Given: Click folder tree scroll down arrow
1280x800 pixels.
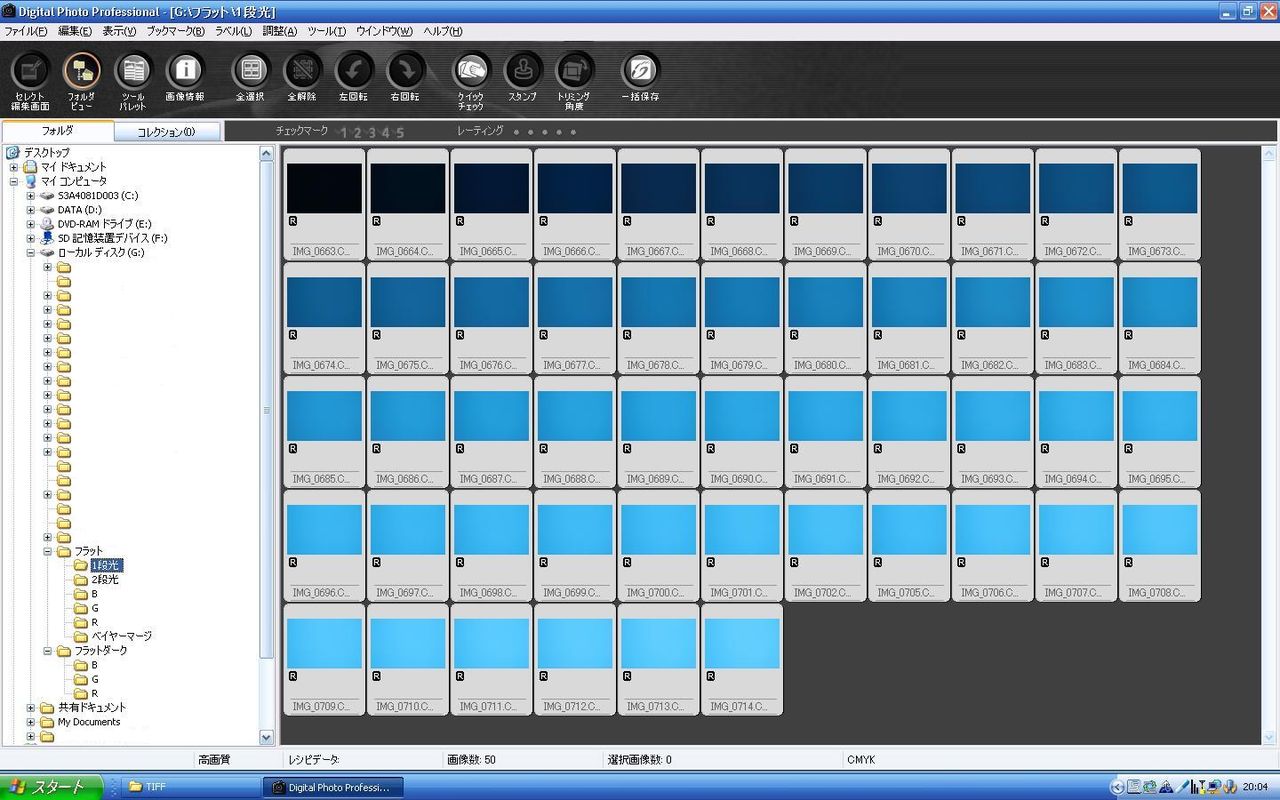Looking at the screenshot, I should pos(266,737).
